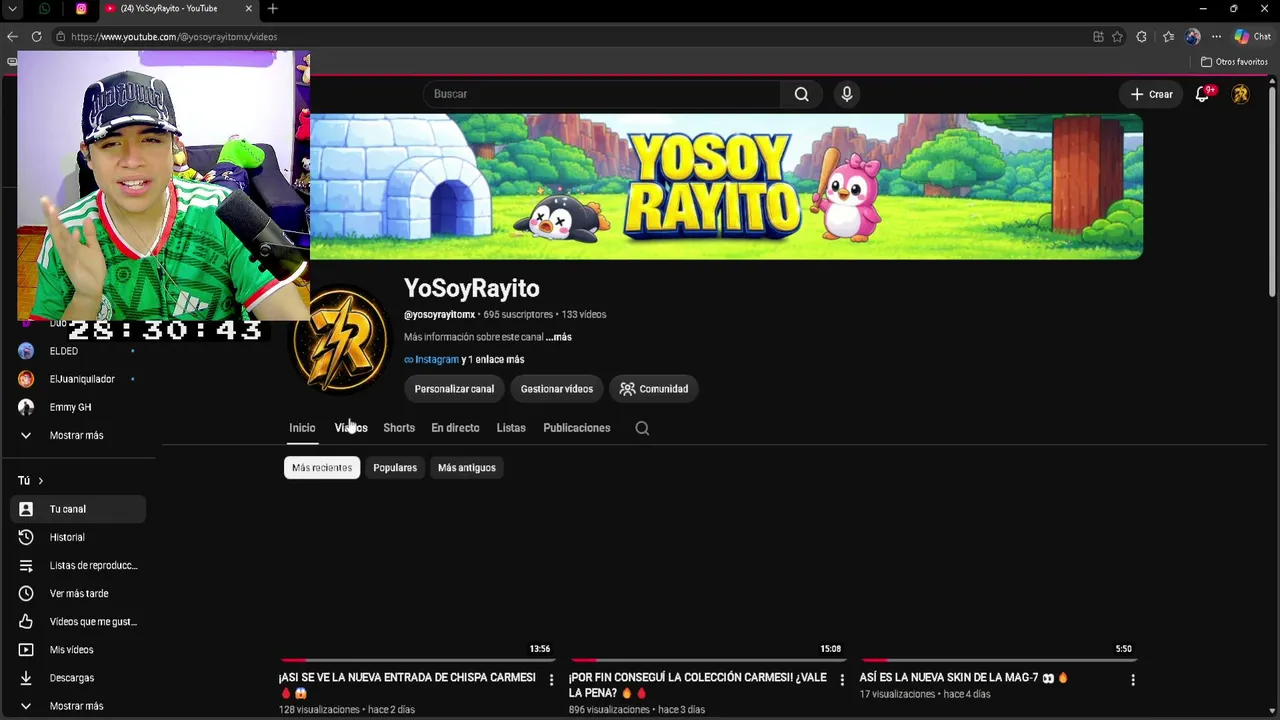Open the Comunidad button
This screenshot has width=1280, height=720.
tap(654, 389)
